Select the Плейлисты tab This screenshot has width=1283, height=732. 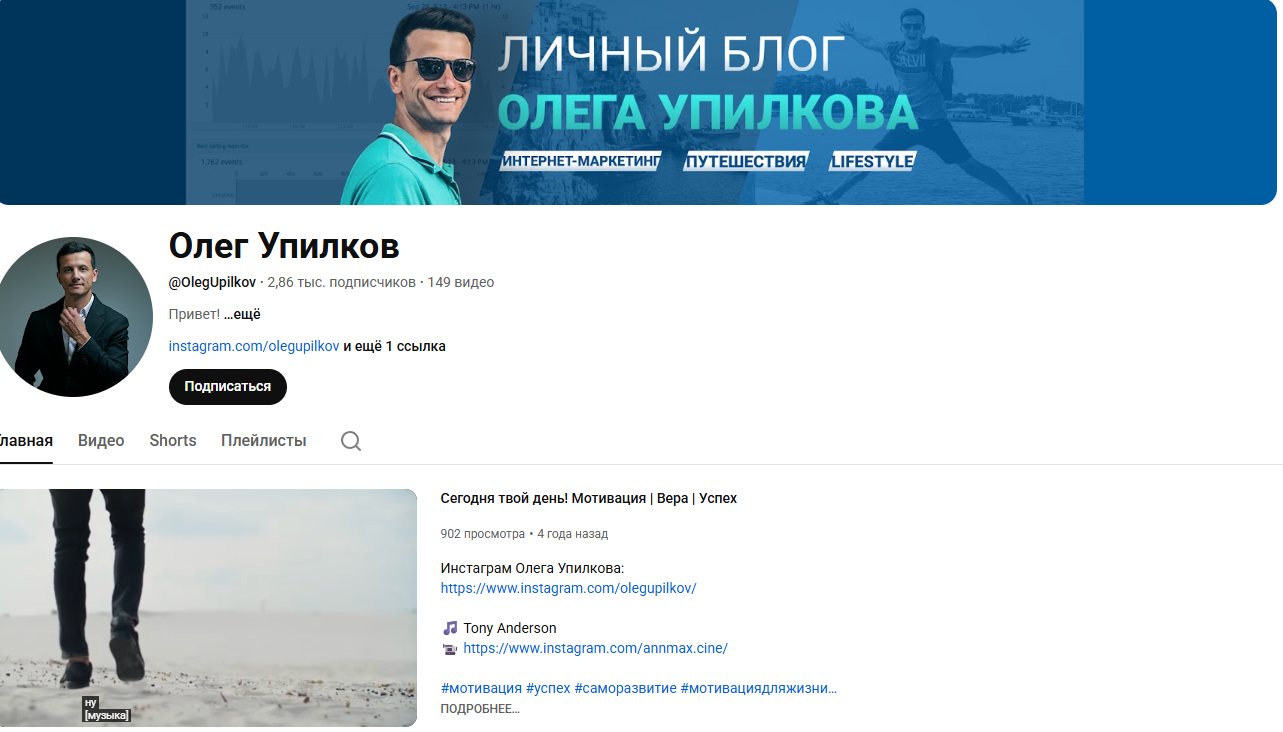[264, 441]
